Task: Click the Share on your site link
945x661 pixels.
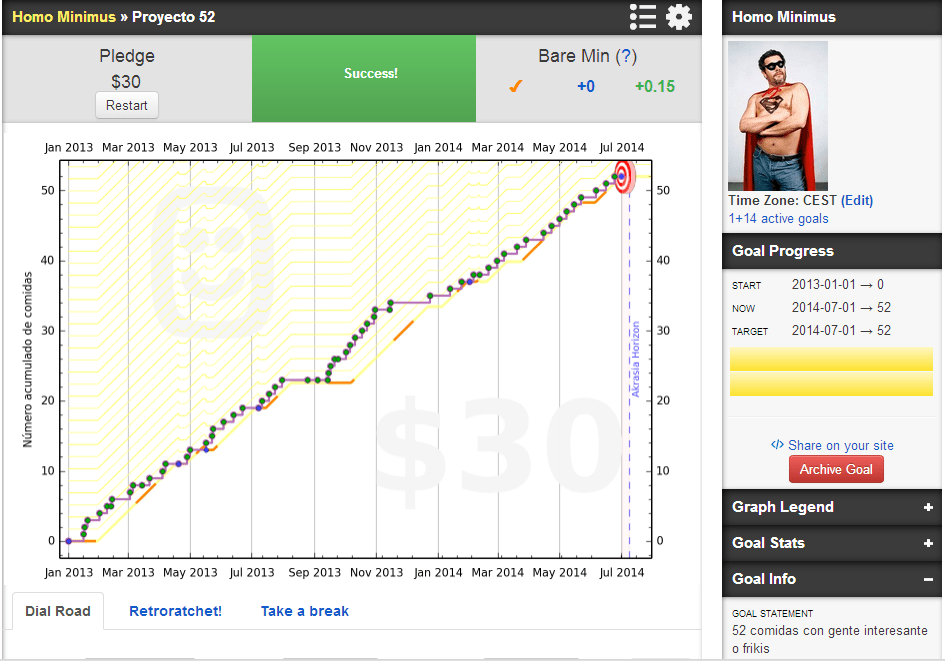Action: 840,445
